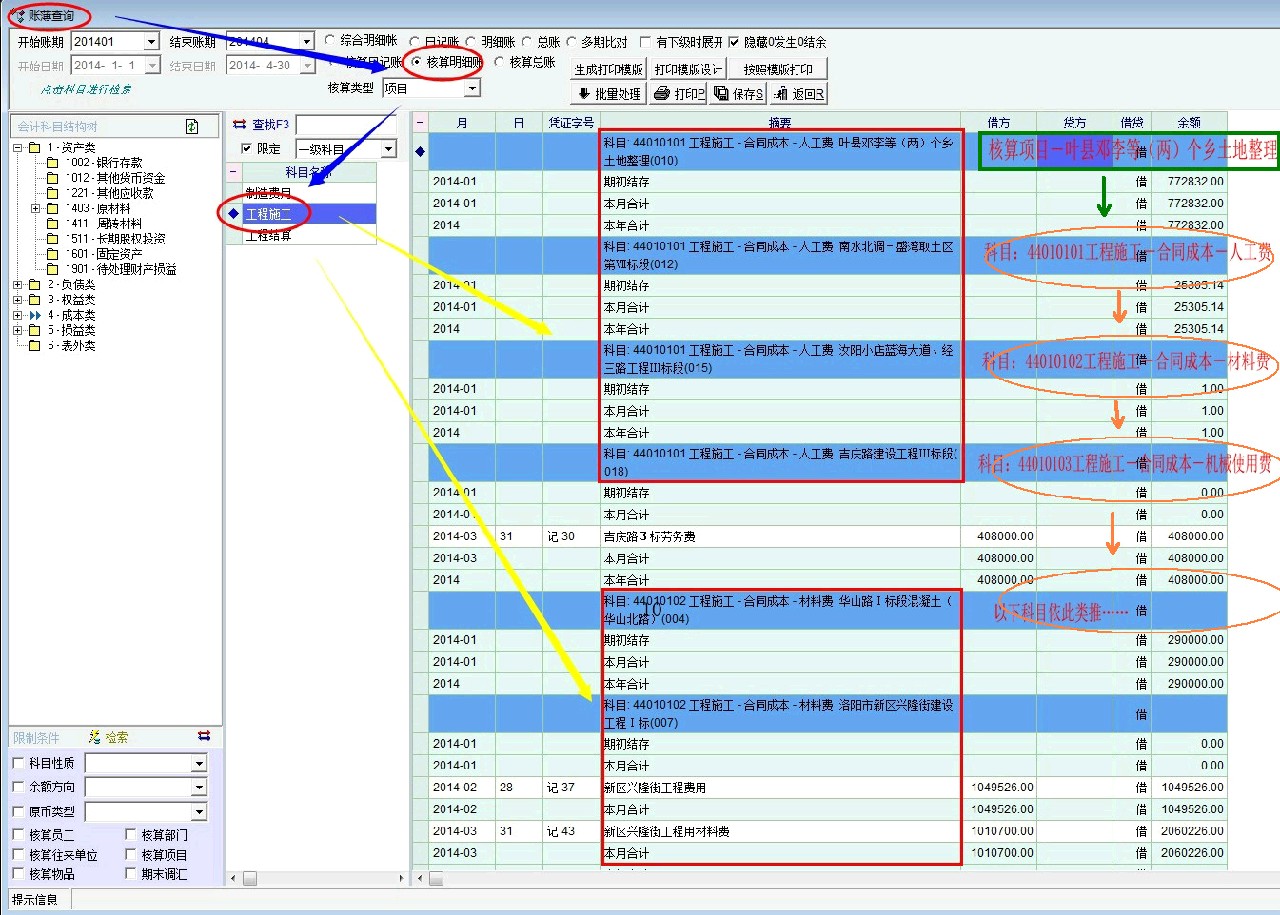Expand the 2-负债类 tree node

(18, 285)
